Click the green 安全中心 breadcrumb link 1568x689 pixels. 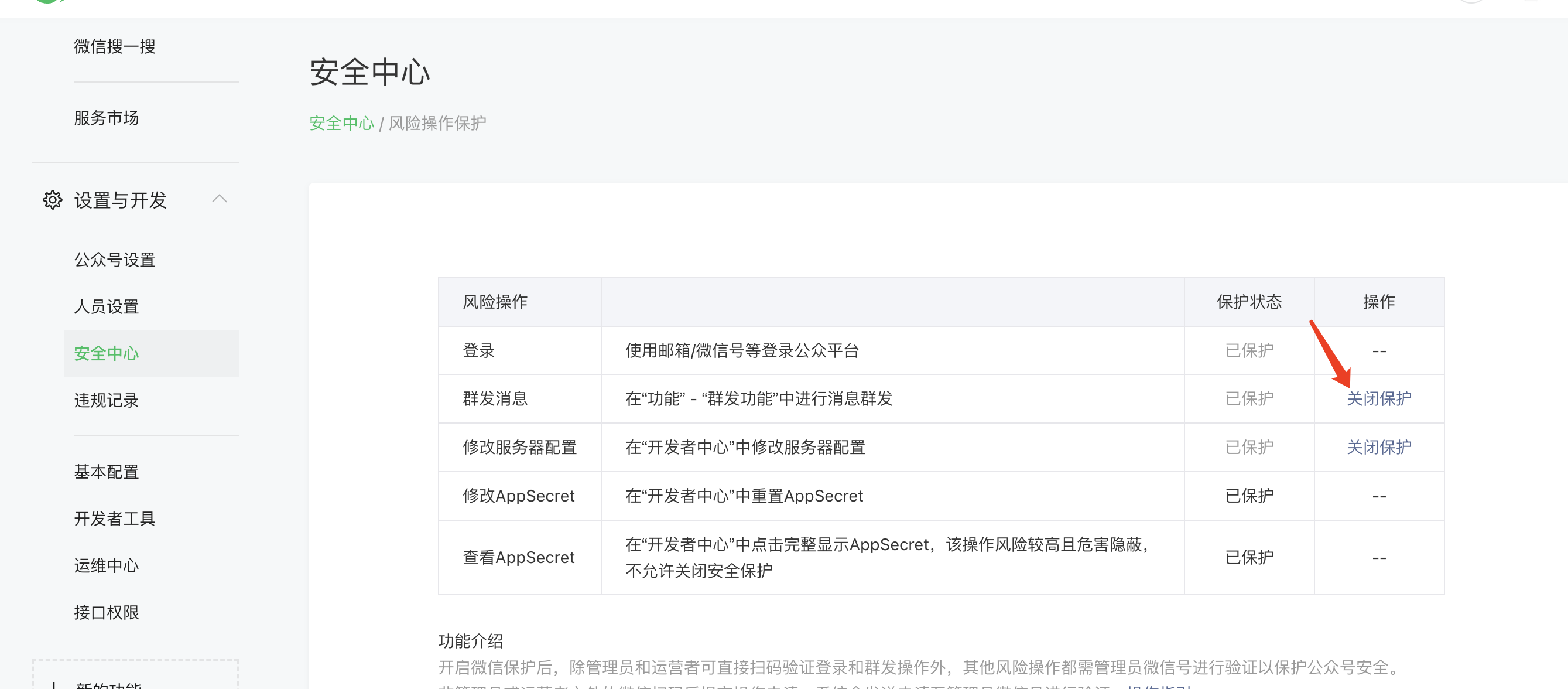[341, 123]
